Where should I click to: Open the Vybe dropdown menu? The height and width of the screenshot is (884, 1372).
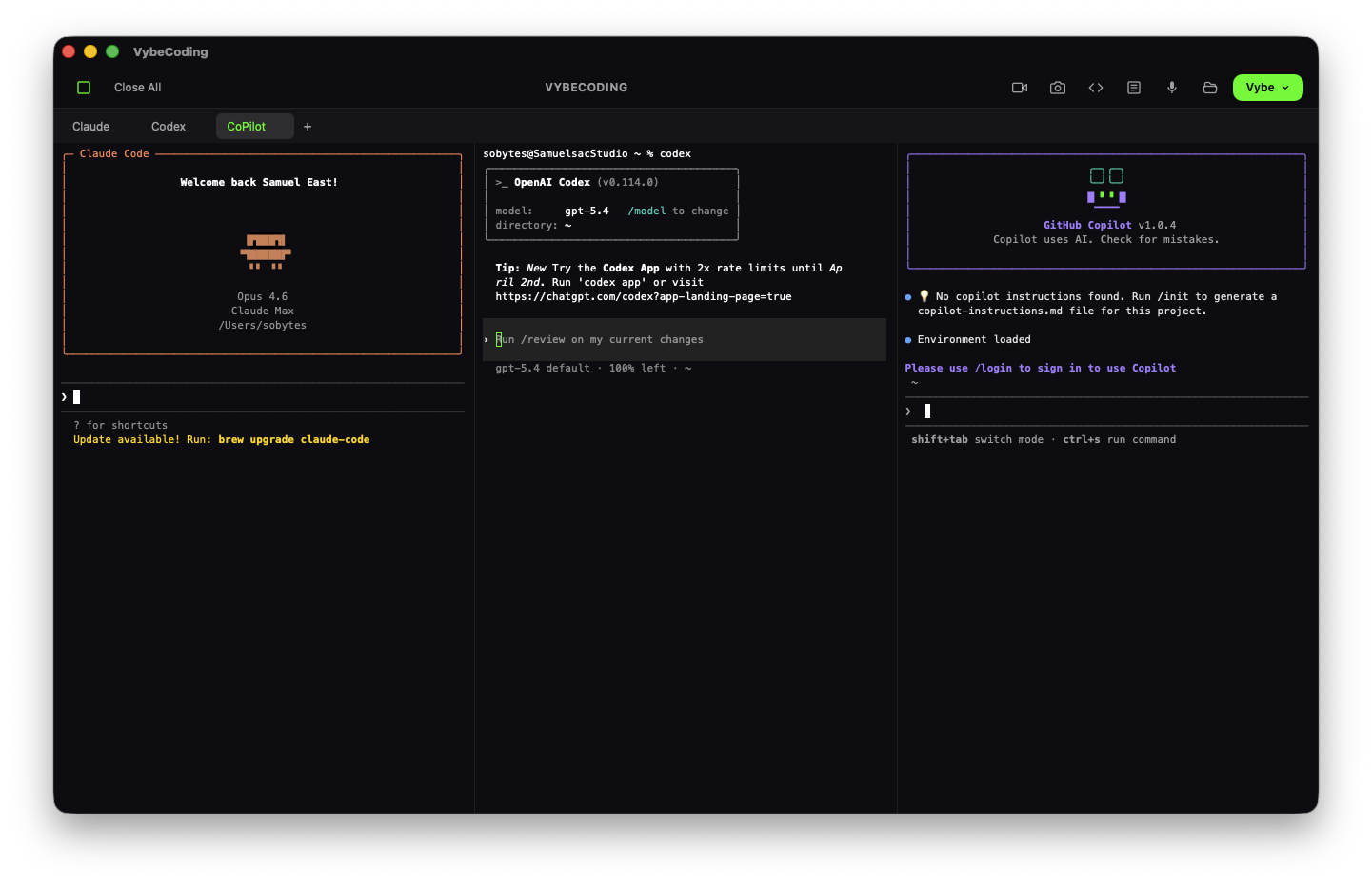point(1267,87)
